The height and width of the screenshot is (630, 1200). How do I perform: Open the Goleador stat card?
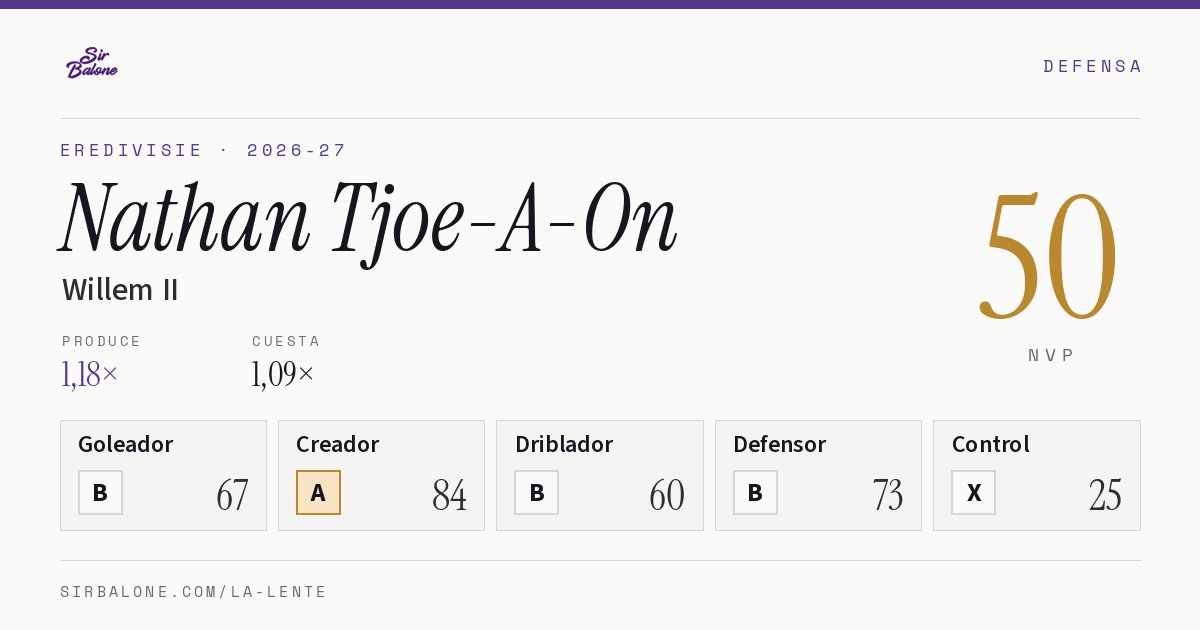pyautogui.click(x=163, y=475)
